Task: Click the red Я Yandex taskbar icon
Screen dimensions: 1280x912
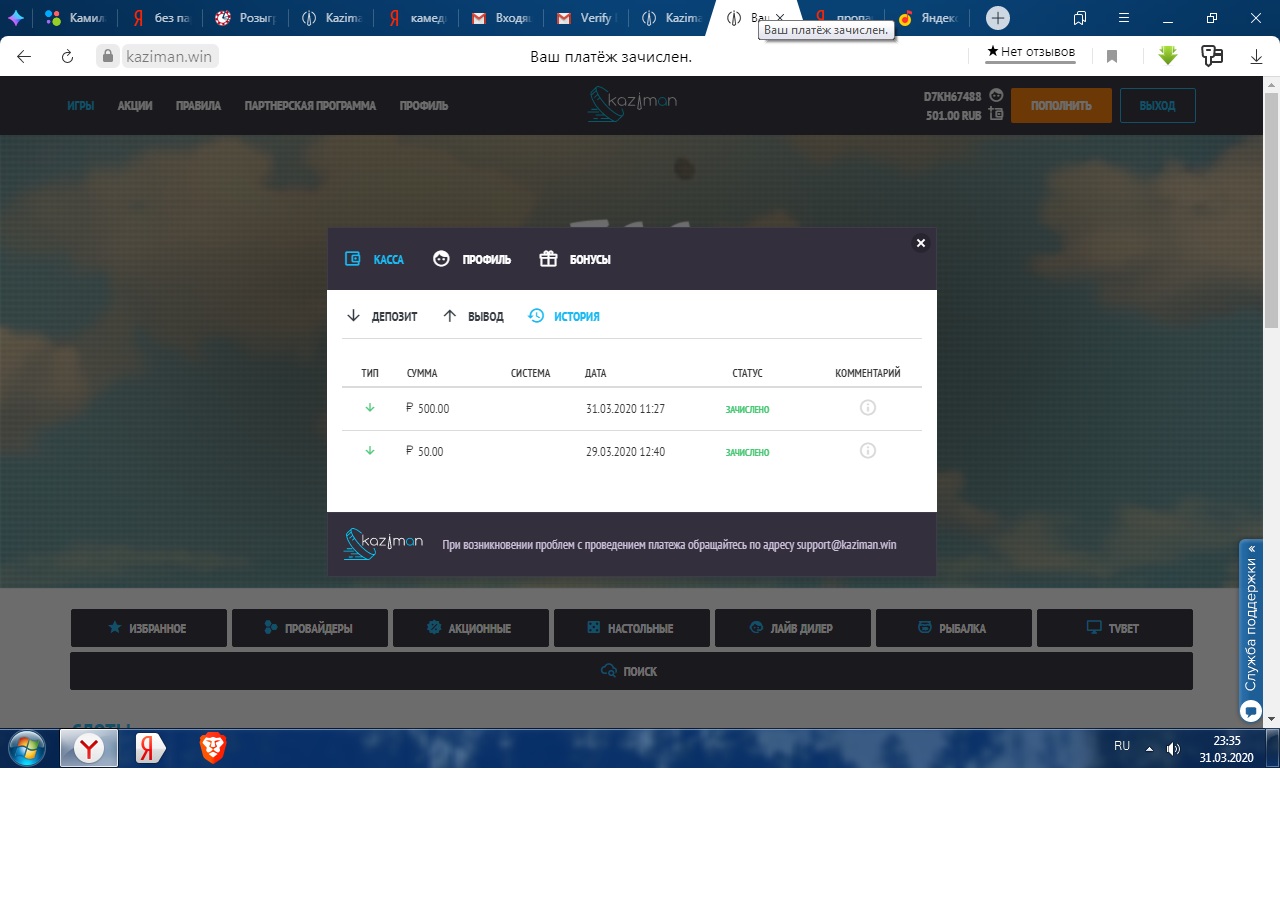Action: tap(151, 748)
